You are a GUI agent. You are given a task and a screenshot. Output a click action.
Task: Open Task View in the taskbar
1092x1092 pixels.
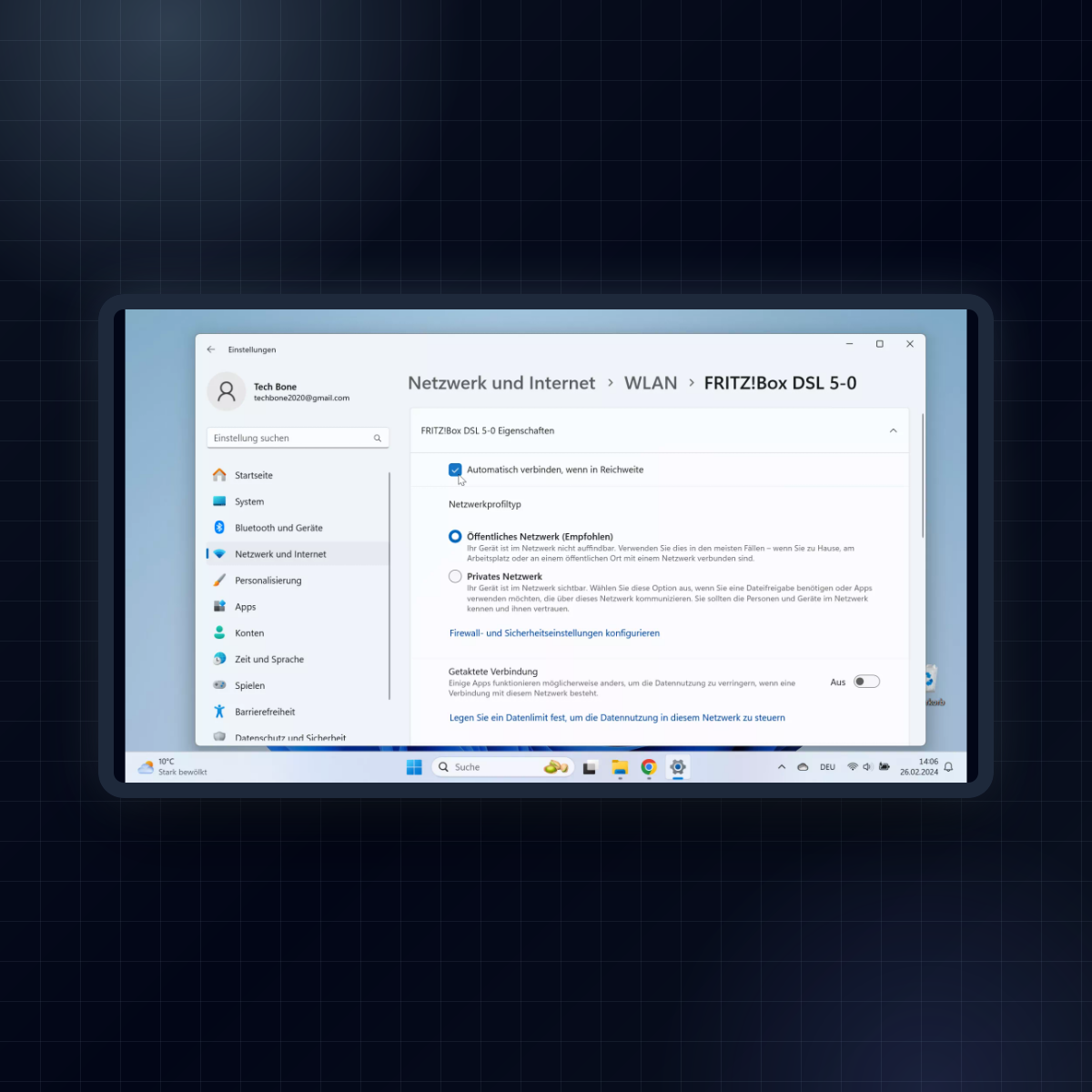(590, 767)
